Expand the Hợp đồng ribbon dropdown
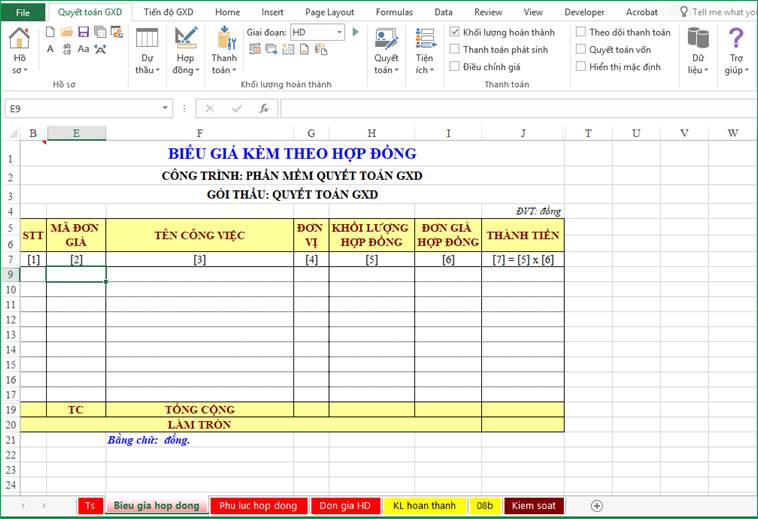 184,71
